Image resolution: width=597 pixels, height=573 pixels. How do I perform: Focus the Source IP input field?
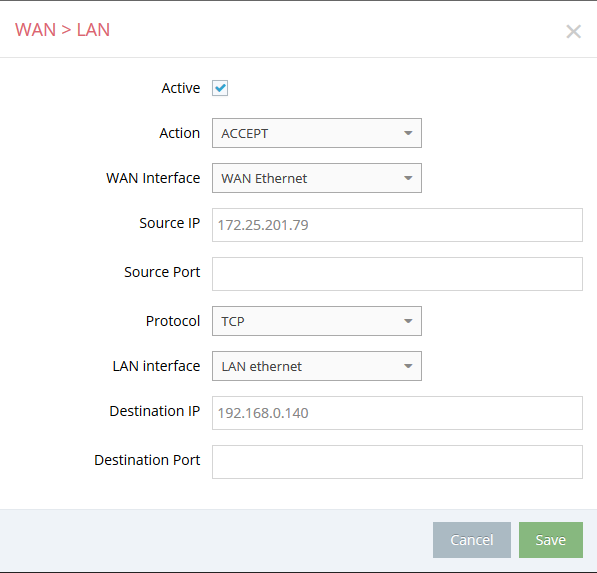point(397,225)
